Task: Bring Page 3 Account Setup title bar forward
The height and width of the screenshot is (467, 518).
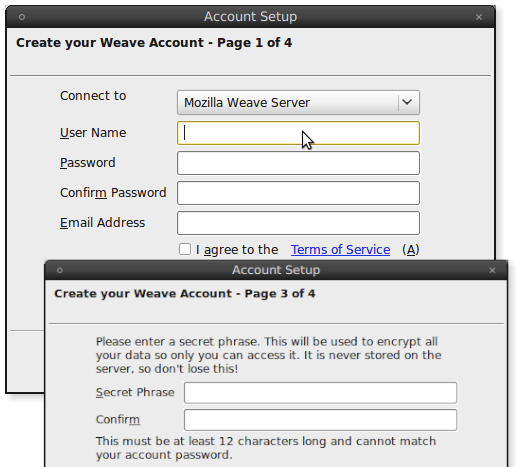Action: click(x=276, y=270)
